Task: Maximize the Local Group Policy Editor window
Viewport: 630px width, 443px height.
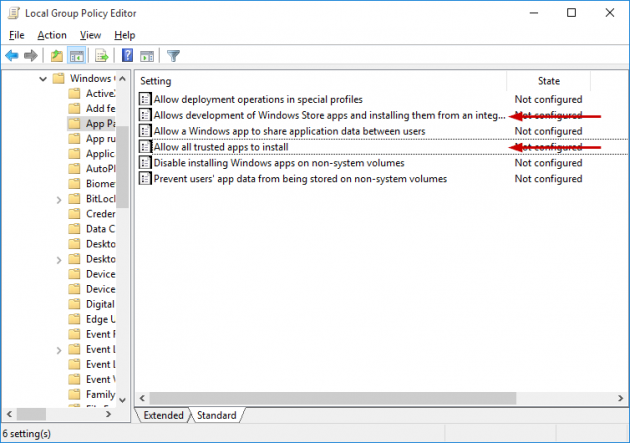Action: pyautogui.click(x=571, y=13)
